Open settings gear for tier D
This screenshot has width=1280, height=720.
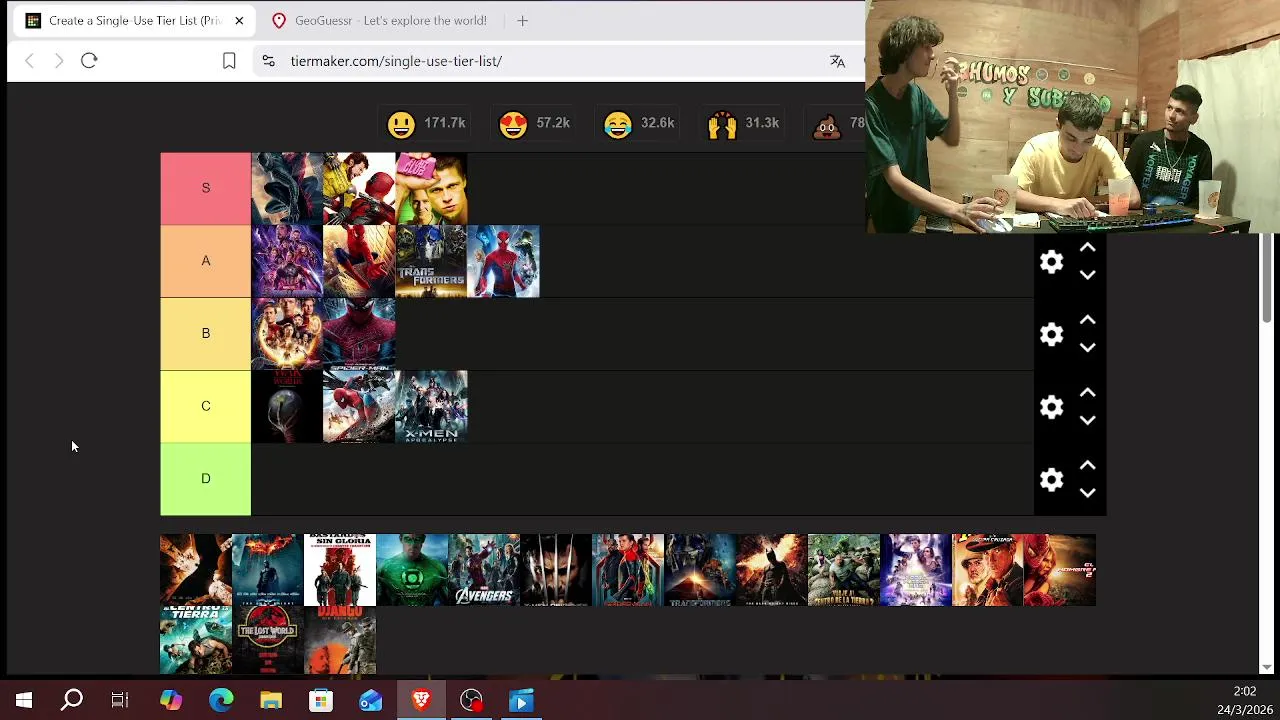click(x=1051, y=480)
